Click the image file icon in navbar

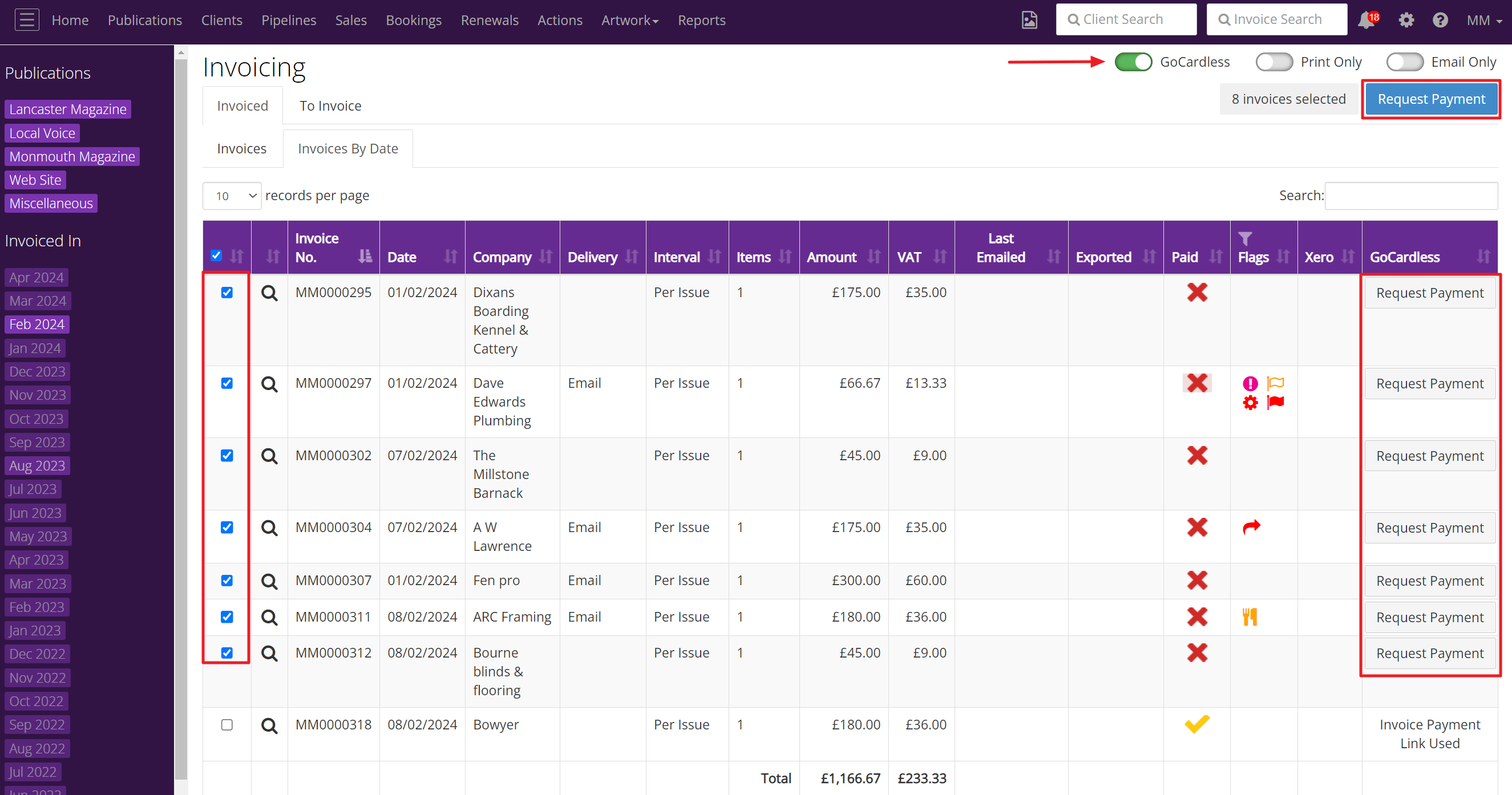point(1029,20)
